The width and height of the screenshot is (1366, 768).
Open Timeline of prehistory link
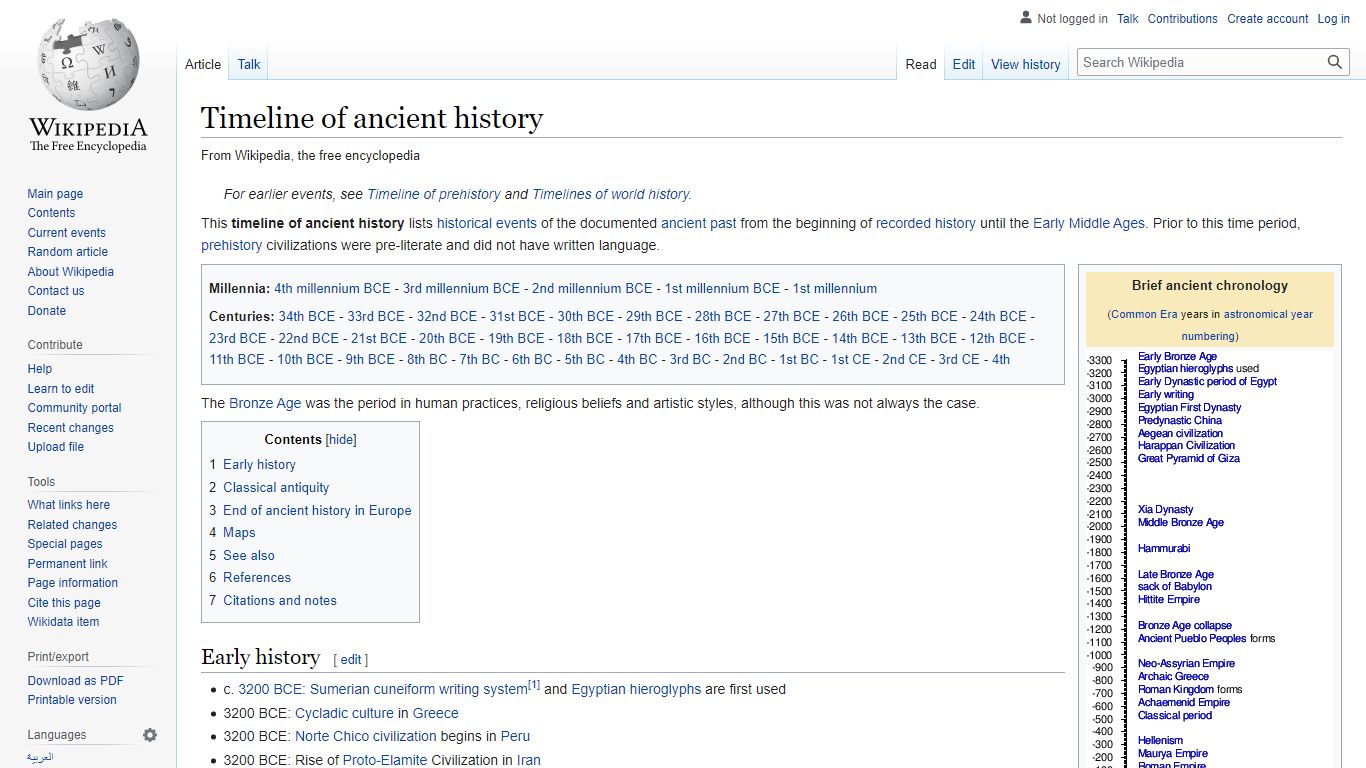pyautogui.click(x=434, y=194)
